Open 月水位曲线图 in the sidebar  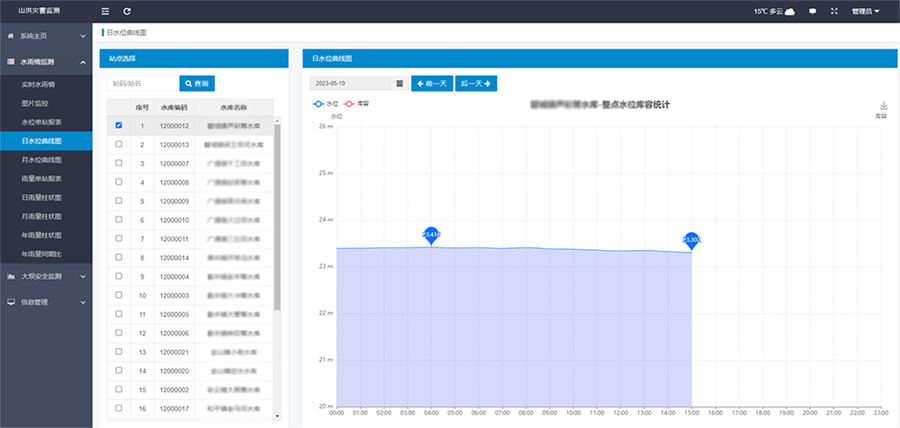(41, 160)
